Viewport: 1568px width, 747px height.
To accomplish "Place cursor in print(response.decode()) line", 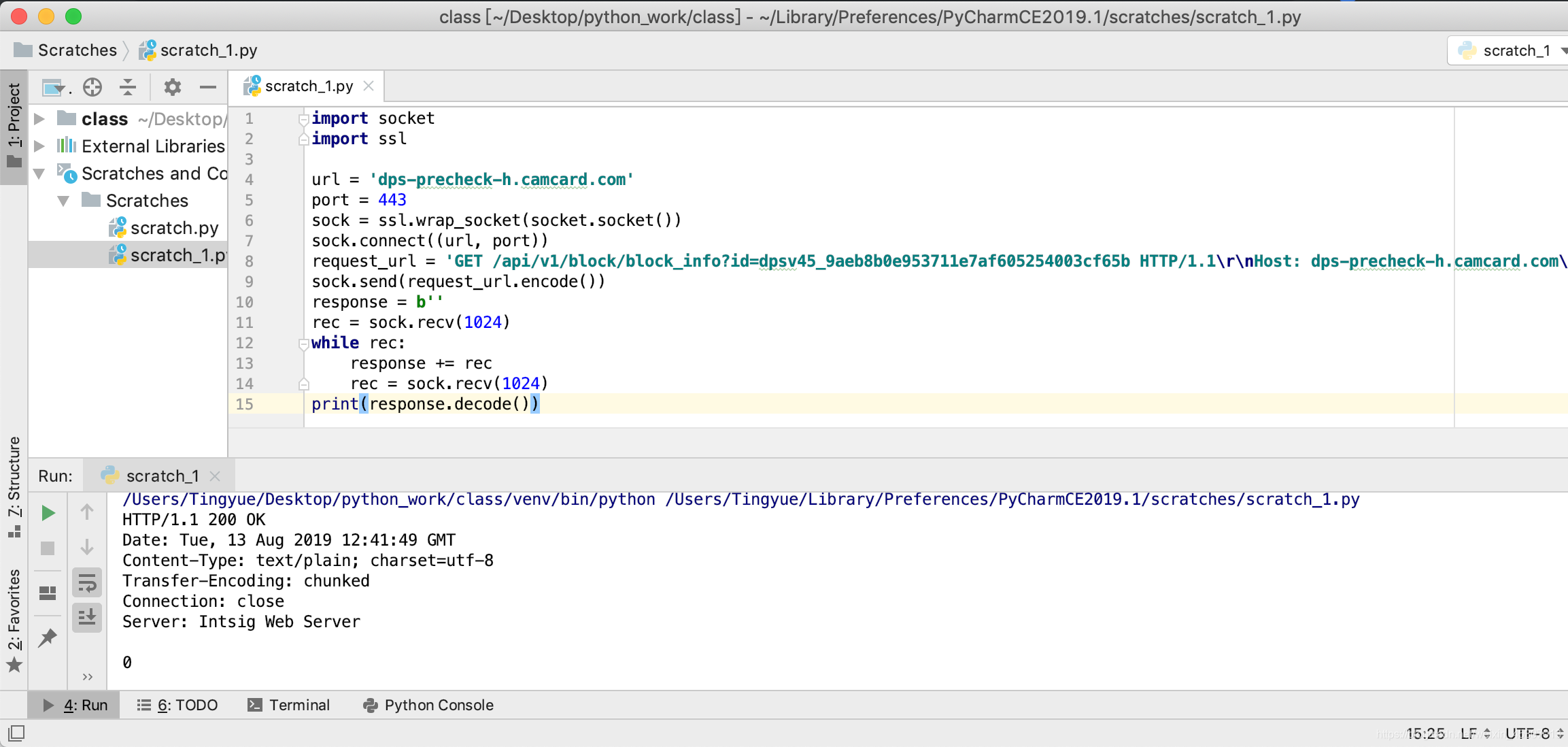I will 426,404.
